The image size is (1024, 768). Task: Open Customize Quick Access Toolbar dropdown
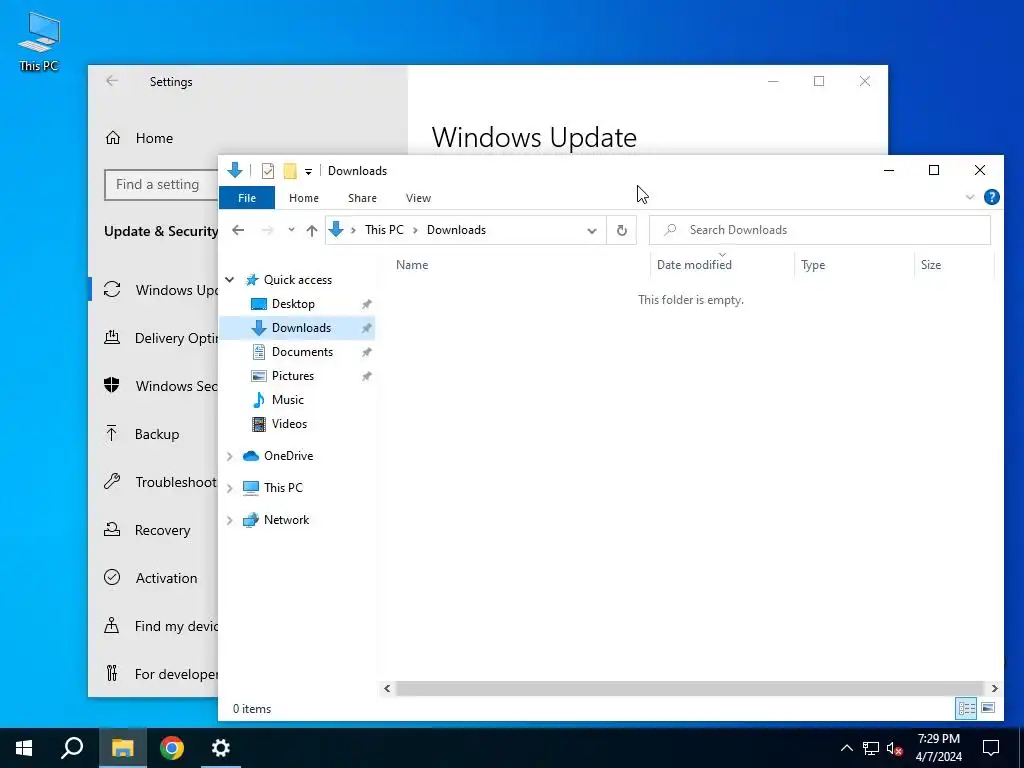pyautogui.click(x=308, y=172)
